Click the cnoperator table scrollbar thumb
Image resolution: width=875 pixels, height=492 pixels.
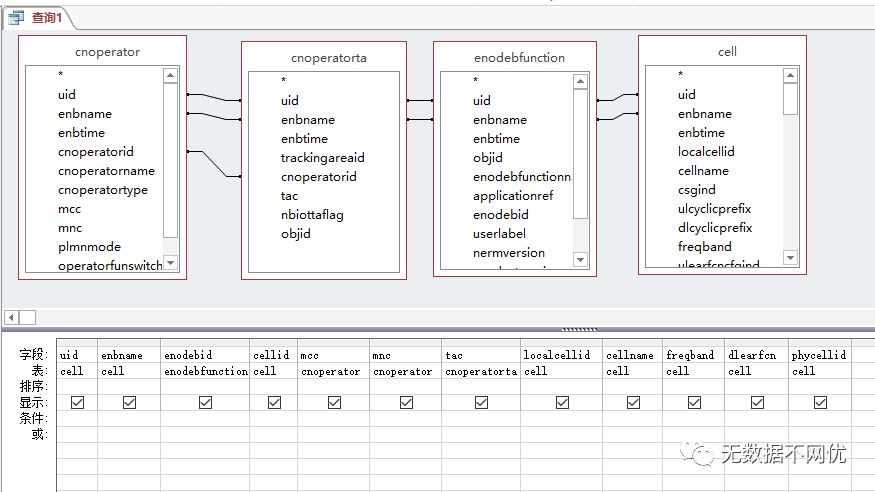pos(171,160)
